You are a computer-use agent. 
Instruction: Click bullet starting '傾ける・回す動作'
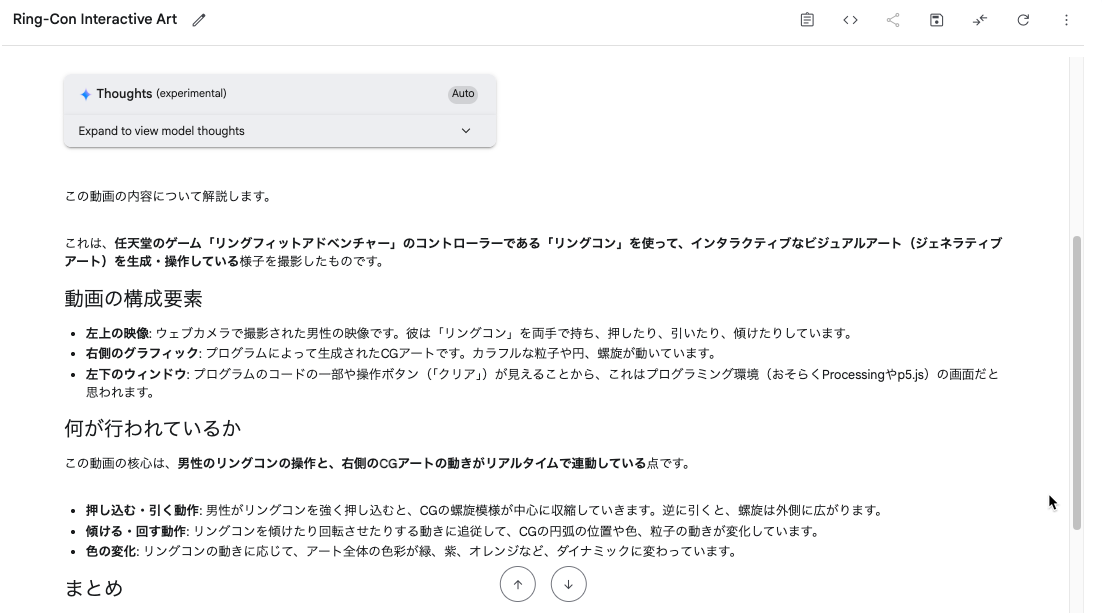pos(453,531)
